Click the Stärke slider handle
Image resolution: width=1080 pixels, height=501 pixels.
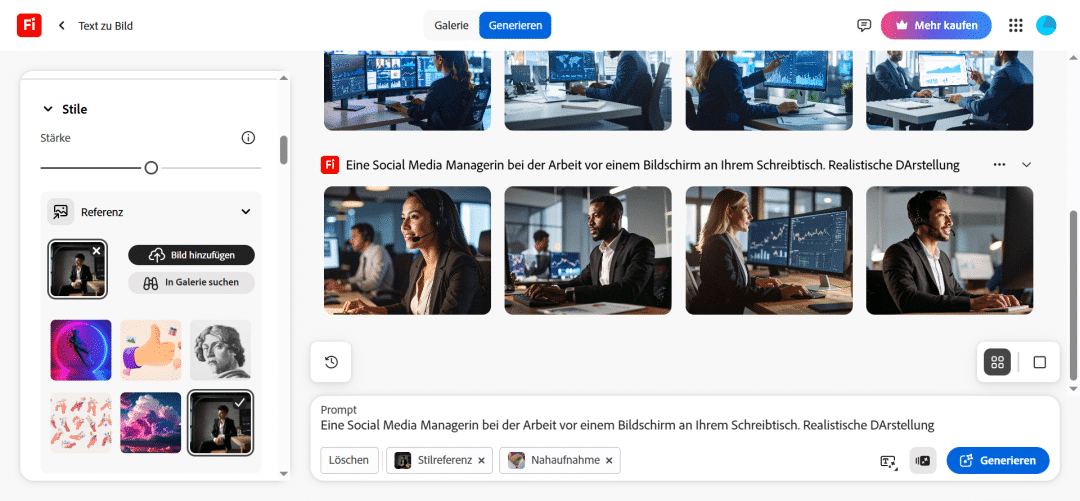coord(151,167)
